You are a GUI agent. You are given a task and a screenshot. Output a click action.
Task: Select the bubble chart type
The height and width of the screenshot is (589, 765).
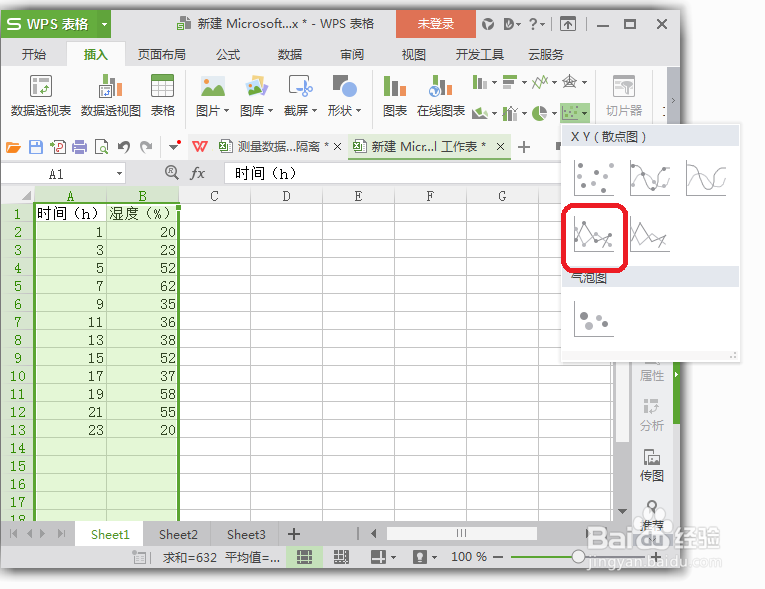pos(594,319)
